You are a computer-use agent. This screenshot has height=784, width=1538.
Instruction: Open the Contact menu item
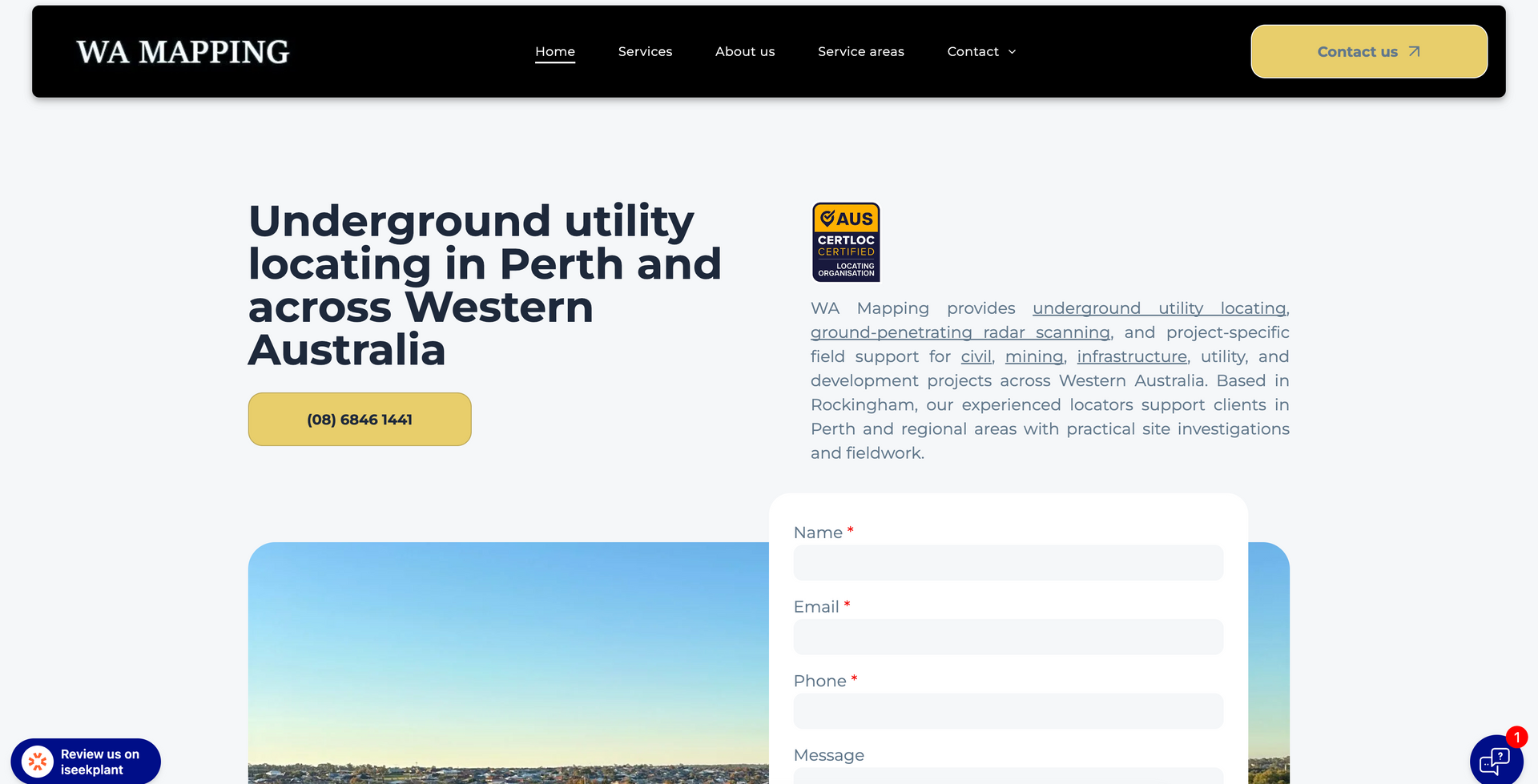pos(972,51)
